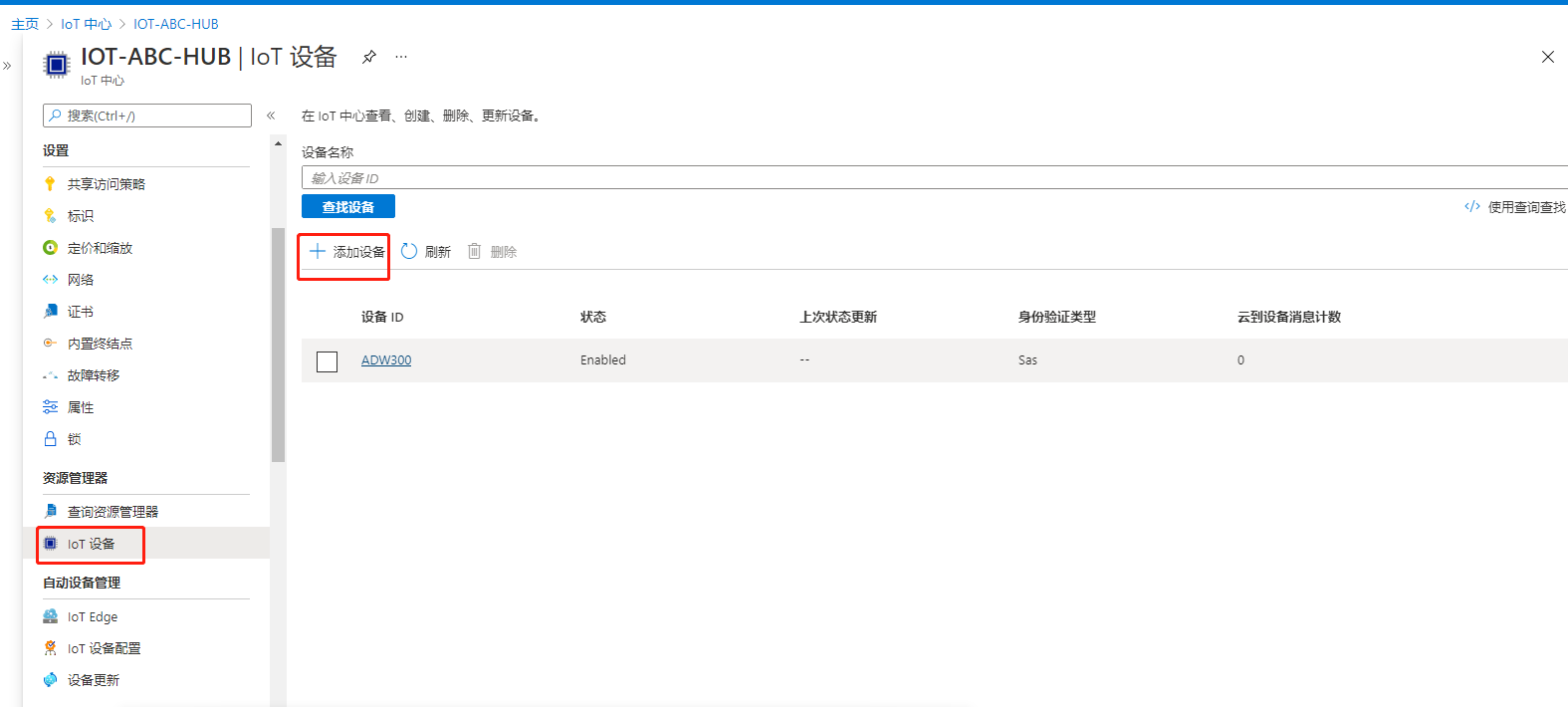Click the IoT 设备 chip icon in sidebar

(x=50, y=543)
